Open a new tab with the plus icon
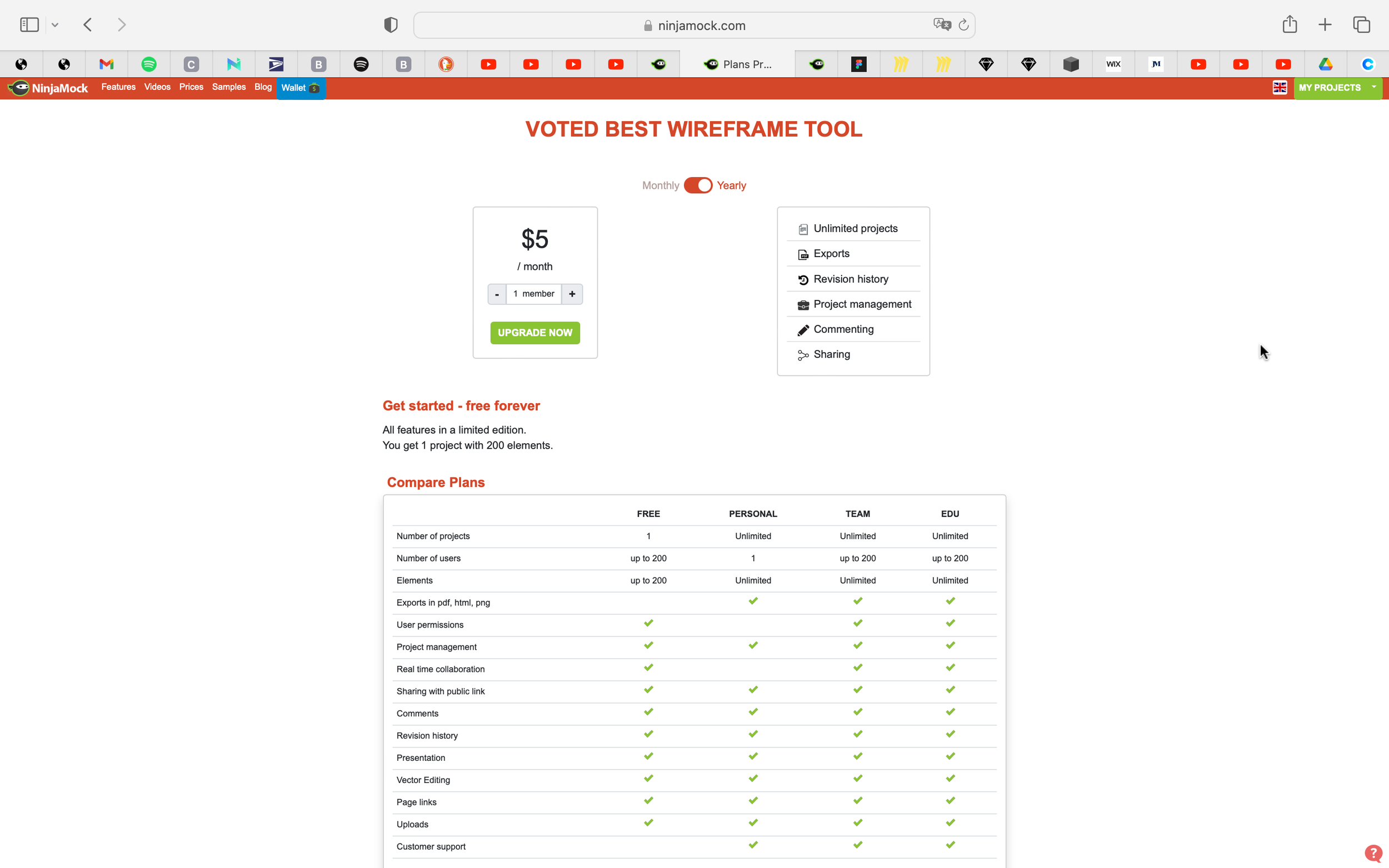1389x868 pixels. point(1325,24)
